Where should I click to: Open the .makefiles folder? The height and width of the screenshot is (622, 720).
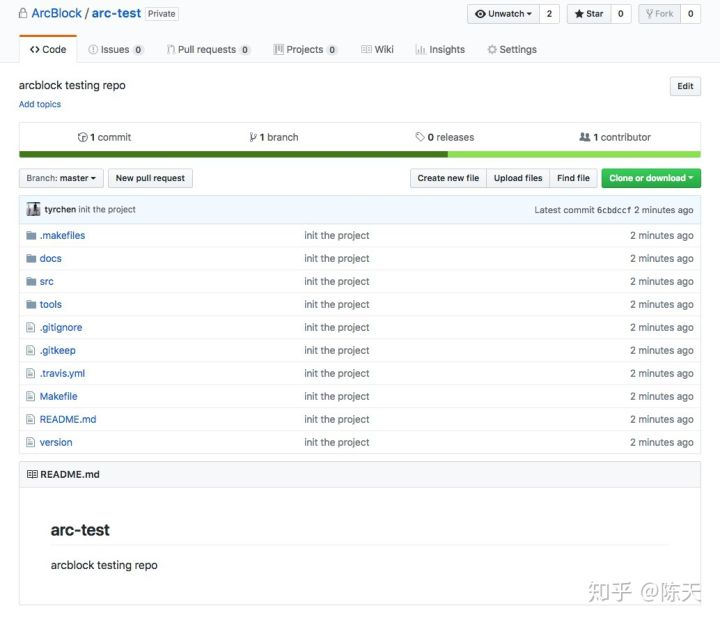point(62,235)
